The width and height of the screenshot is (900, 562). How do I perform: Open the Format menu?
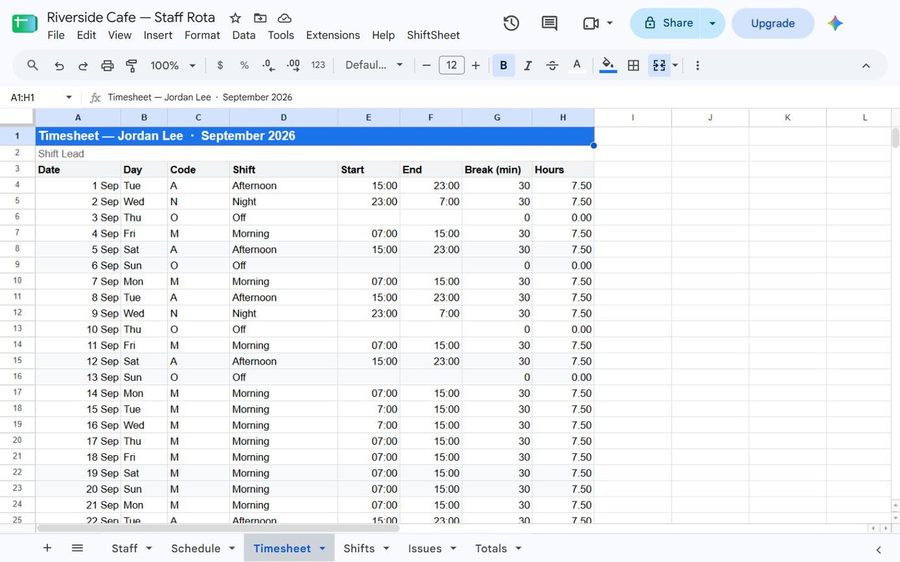tap(202, 35)
